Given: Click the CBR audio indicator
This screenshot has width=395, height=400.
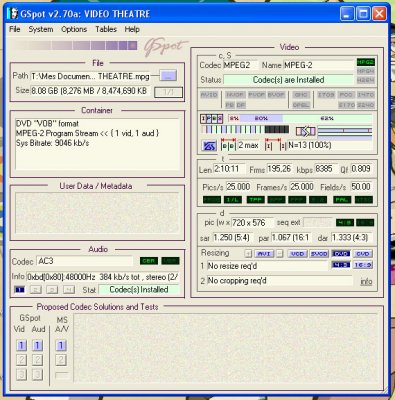Looking at the screenshot, I should [149, 261].
